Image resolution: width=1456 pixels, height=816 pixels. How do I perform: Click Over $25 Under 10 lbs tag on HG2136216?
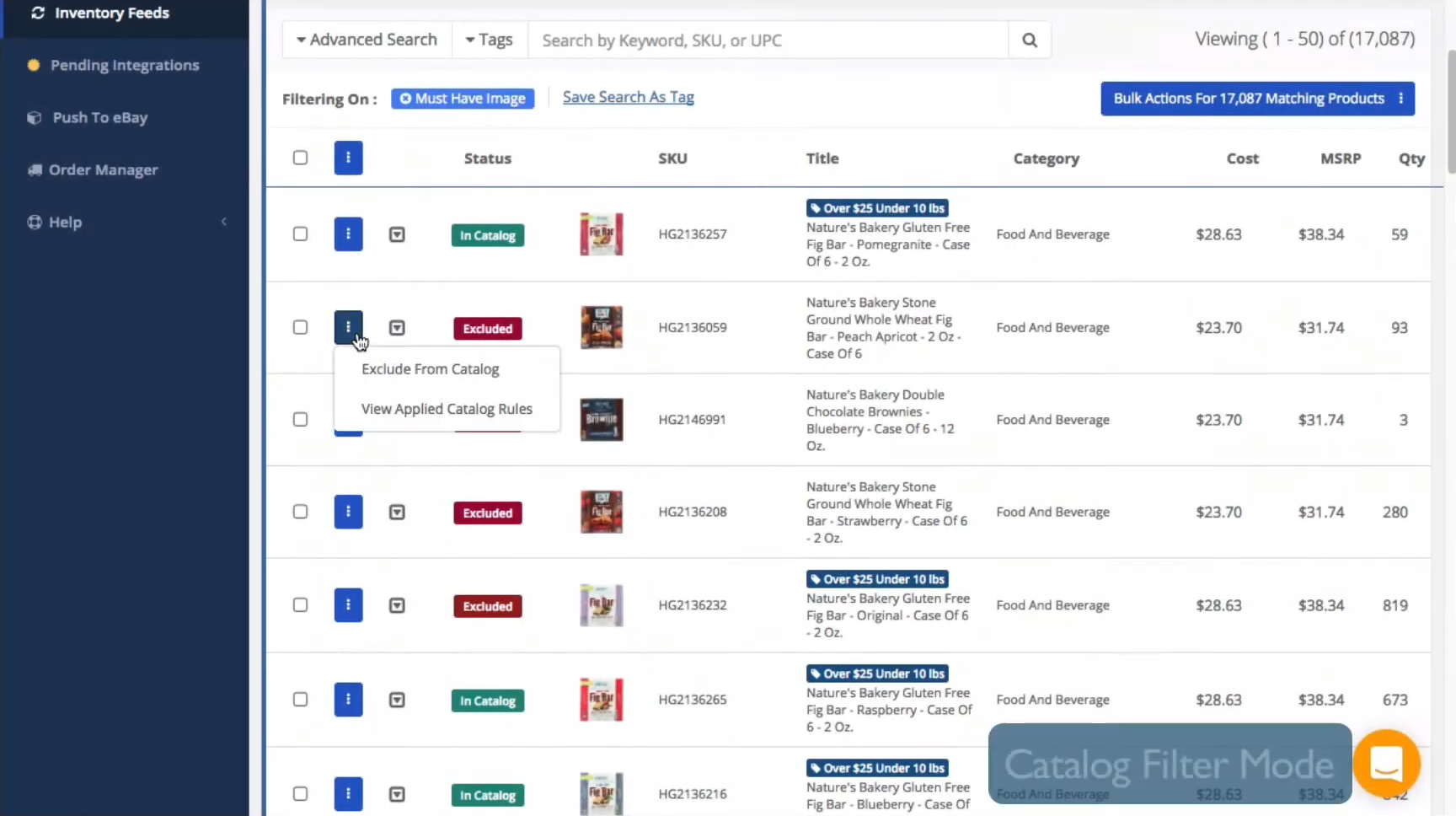877,768
